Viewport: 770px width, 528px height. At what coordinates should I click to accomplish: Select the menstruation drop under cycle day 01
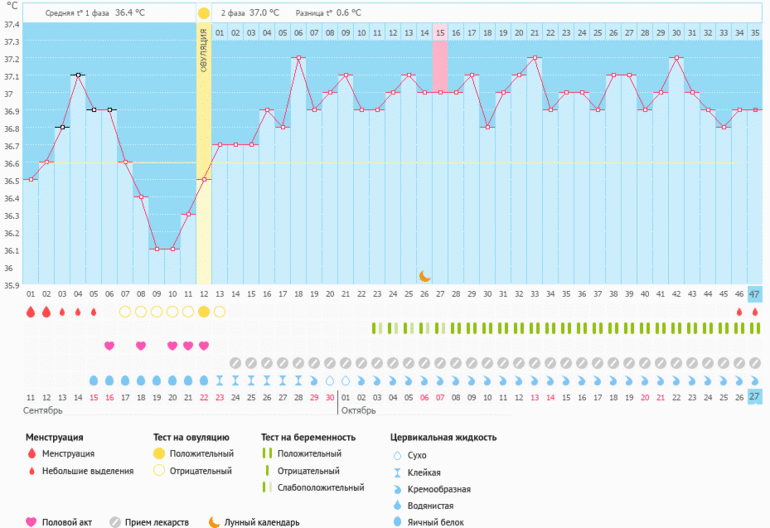[x=31, y=311]
